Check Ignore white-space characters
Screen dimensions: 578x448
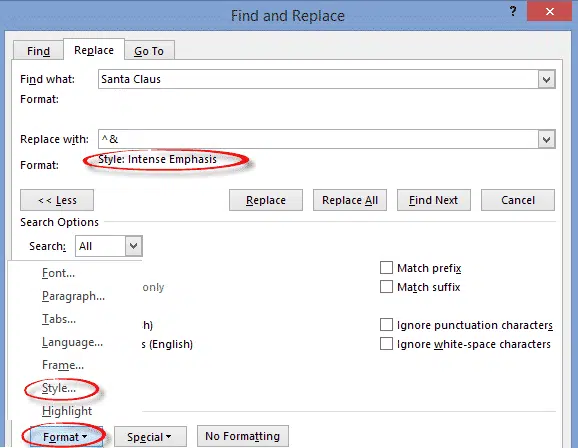(x=386, y=344)
